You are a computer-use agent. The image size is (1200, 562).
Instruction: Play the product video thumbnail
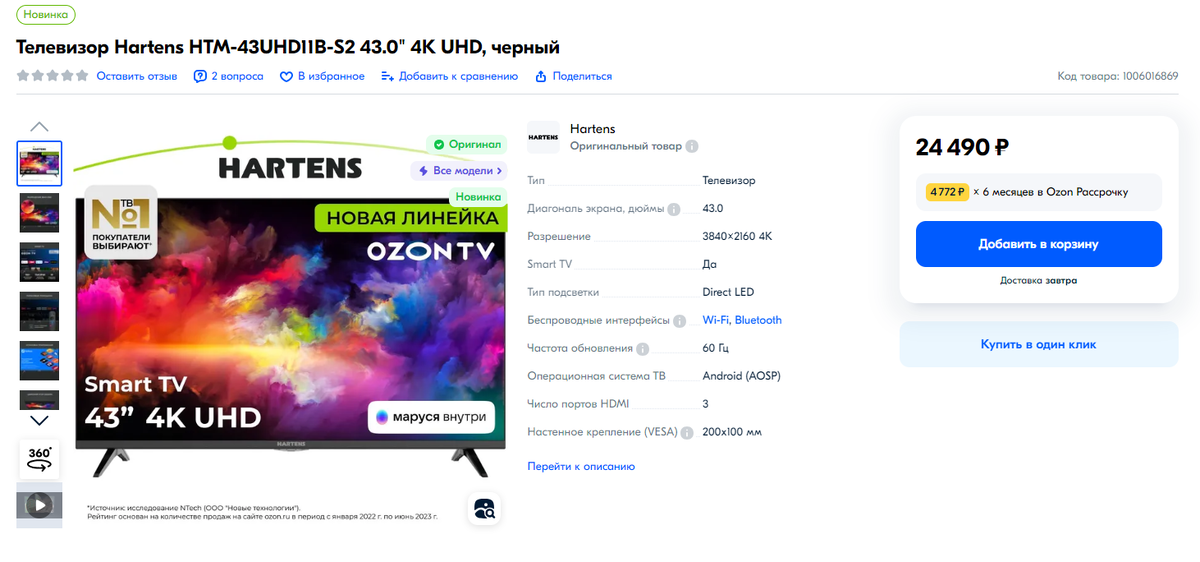pos(39,505)
